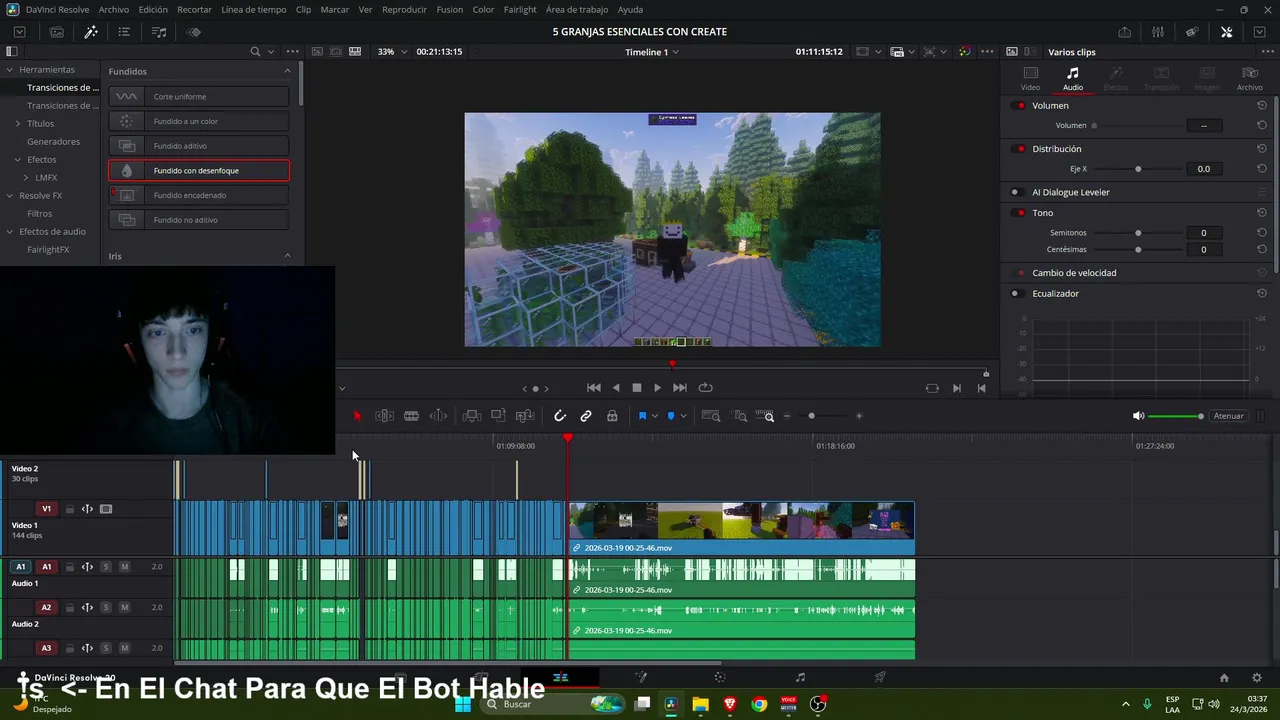
Task: Adjust the green monitor volume slider
Action: tap(1176, 416)
